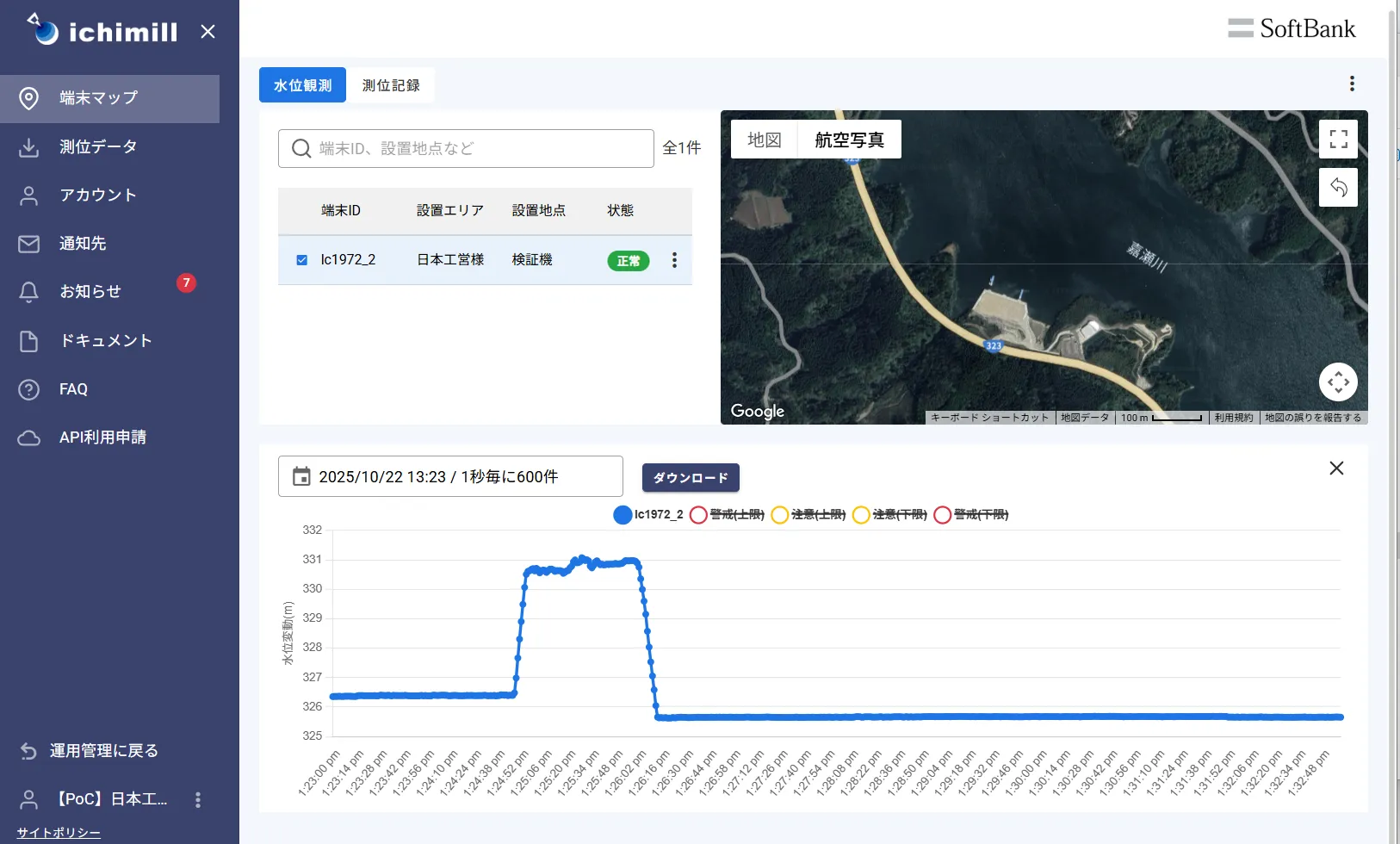Toggle the 注意(下限) legend series
The height and width of the screenshot is (844, 1400).
(861, 515)
